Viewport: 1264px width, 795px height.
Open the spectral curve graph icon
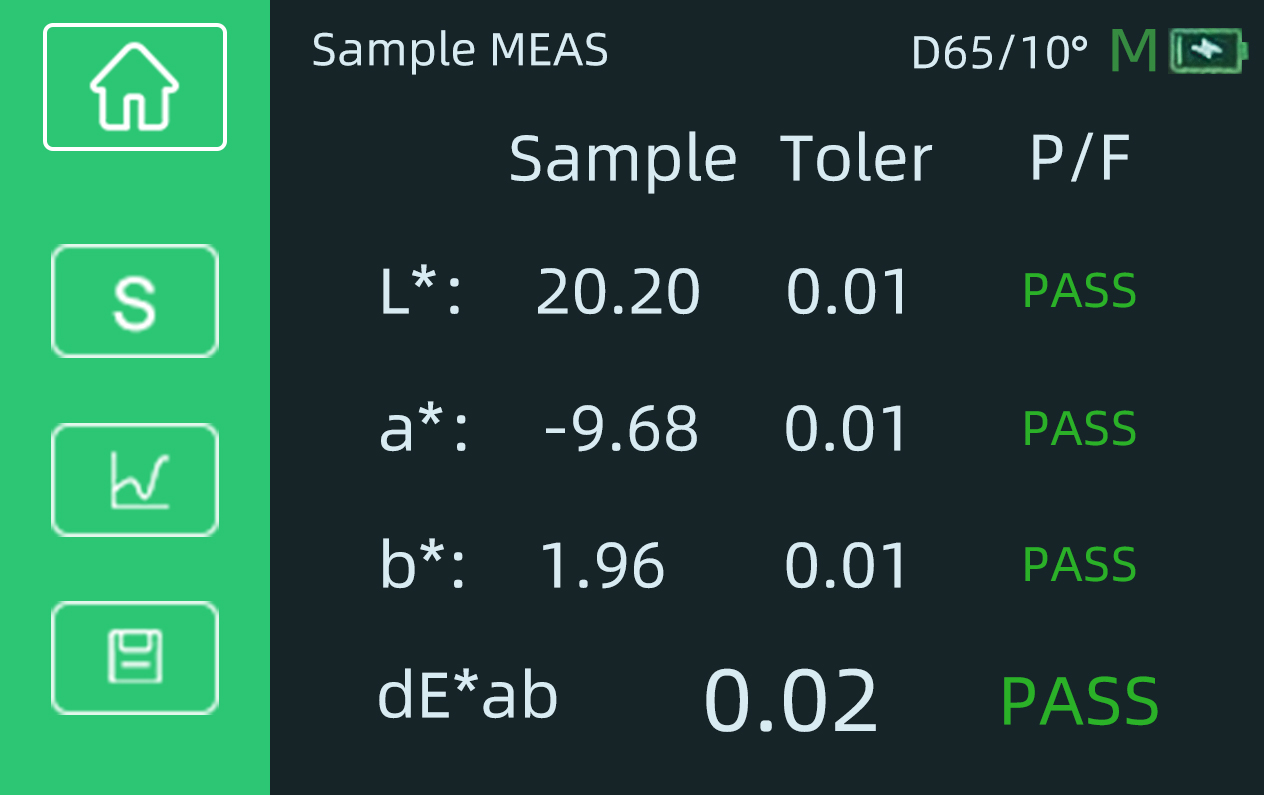point(135,480)
